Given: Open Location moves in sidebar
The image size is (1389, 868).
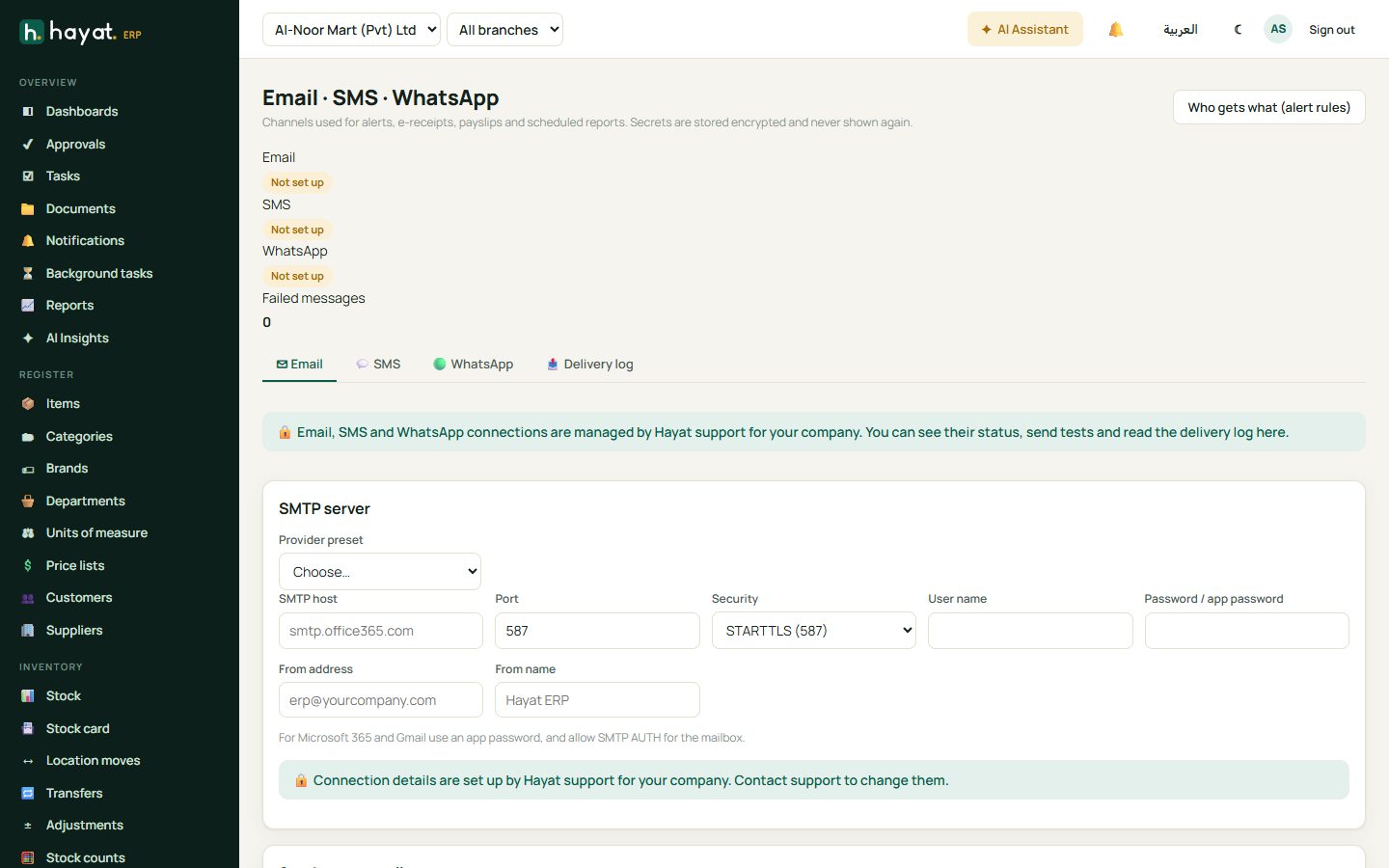Looking at the screenshot, I should (x=120, y=761).
